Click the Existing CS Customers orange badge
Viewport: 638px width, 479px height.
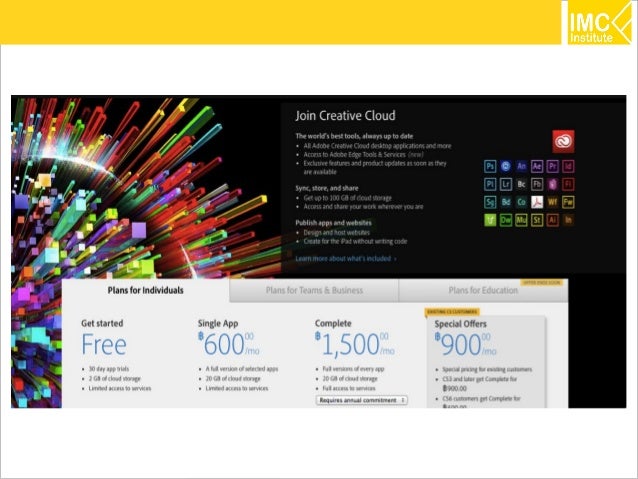tap(452, 312)
